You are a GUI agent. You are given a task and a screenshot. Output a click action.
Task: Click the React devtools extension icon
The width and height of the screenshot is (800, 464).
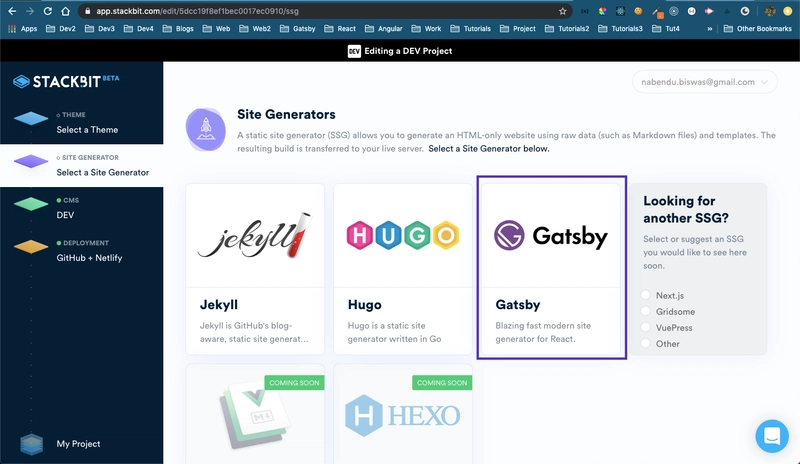point(620,11)
